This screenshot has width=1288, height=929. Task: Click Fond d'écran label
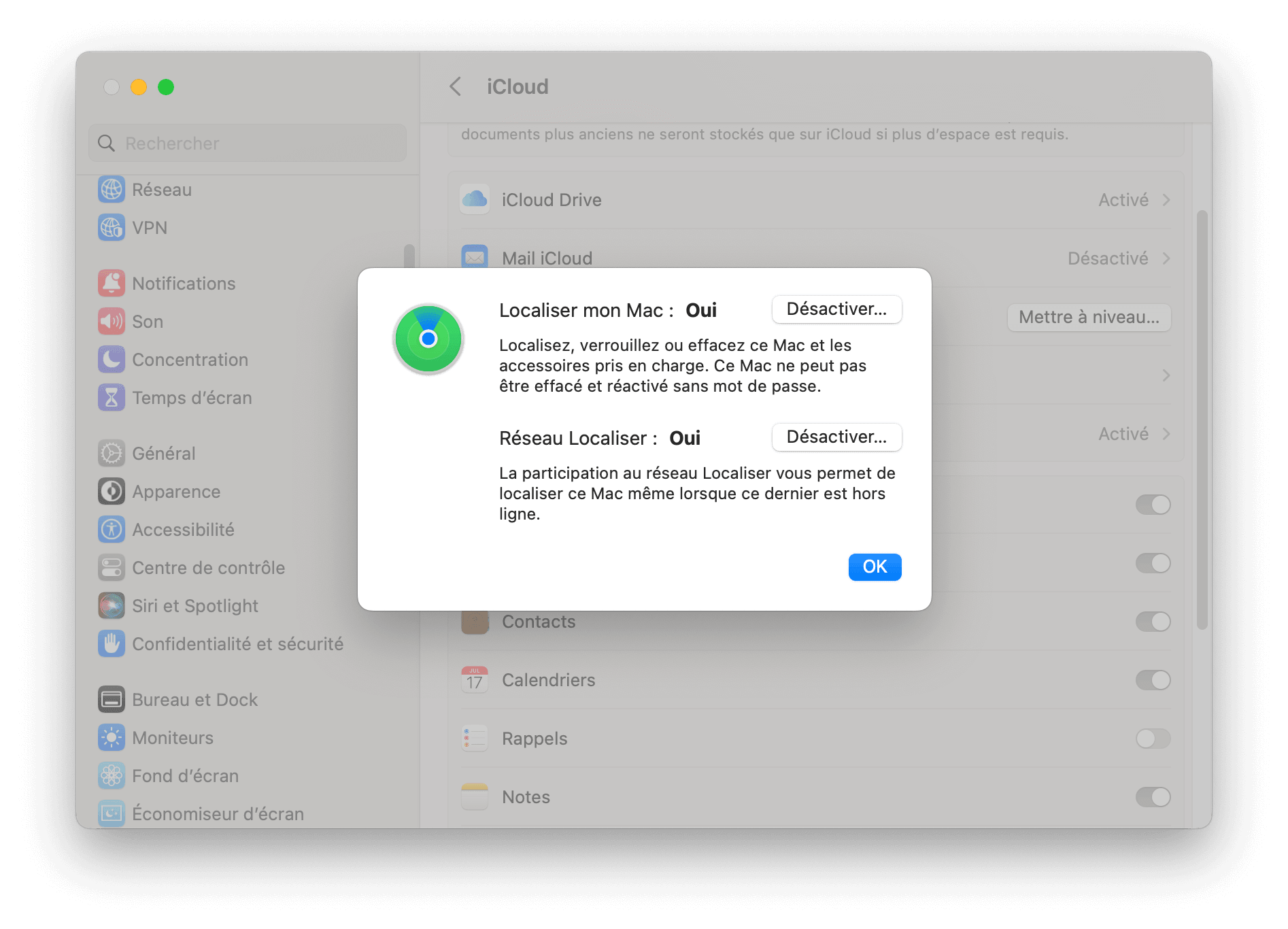click(186, 776)
